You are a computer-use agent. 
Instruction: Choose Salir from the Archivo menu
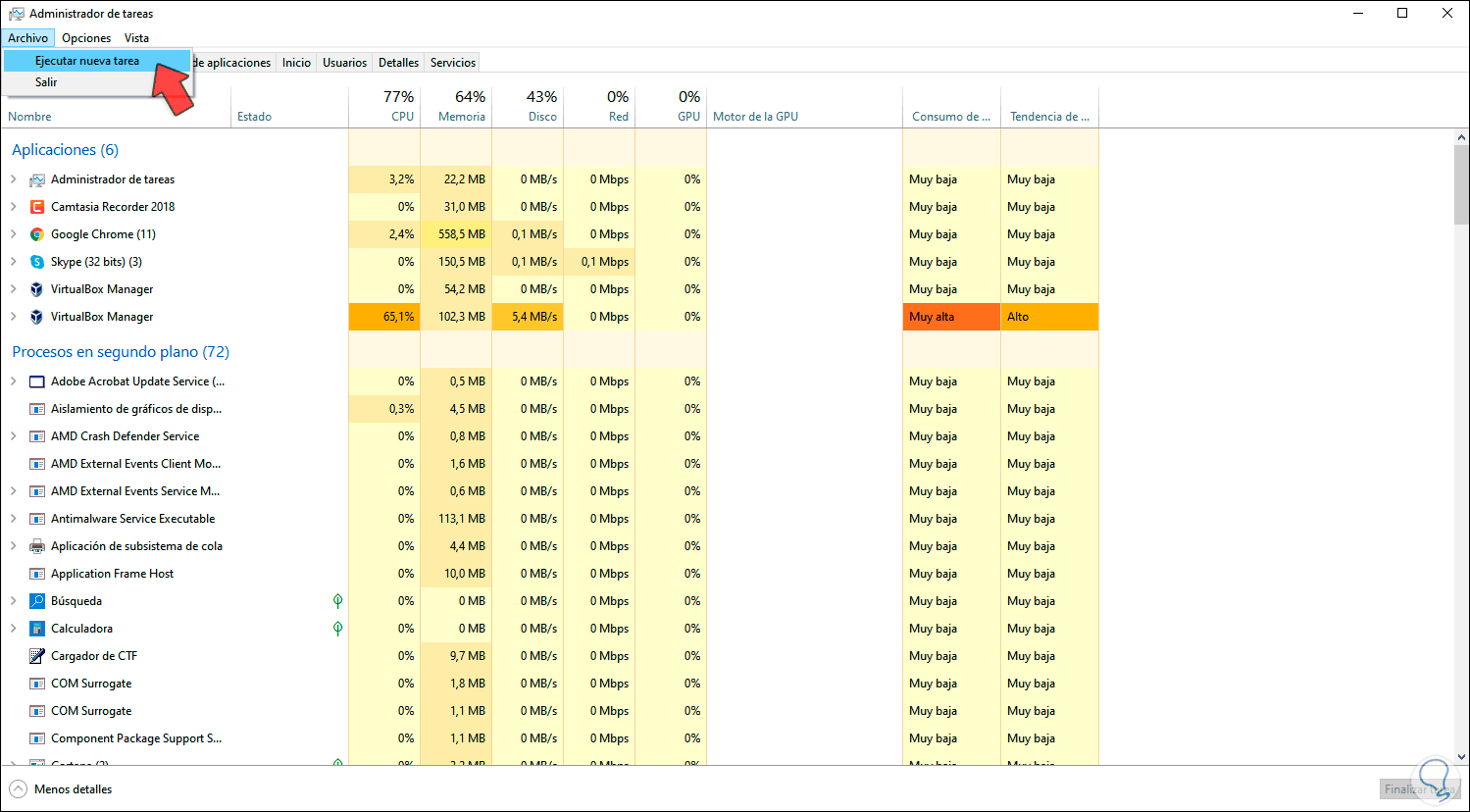(46, 82)
